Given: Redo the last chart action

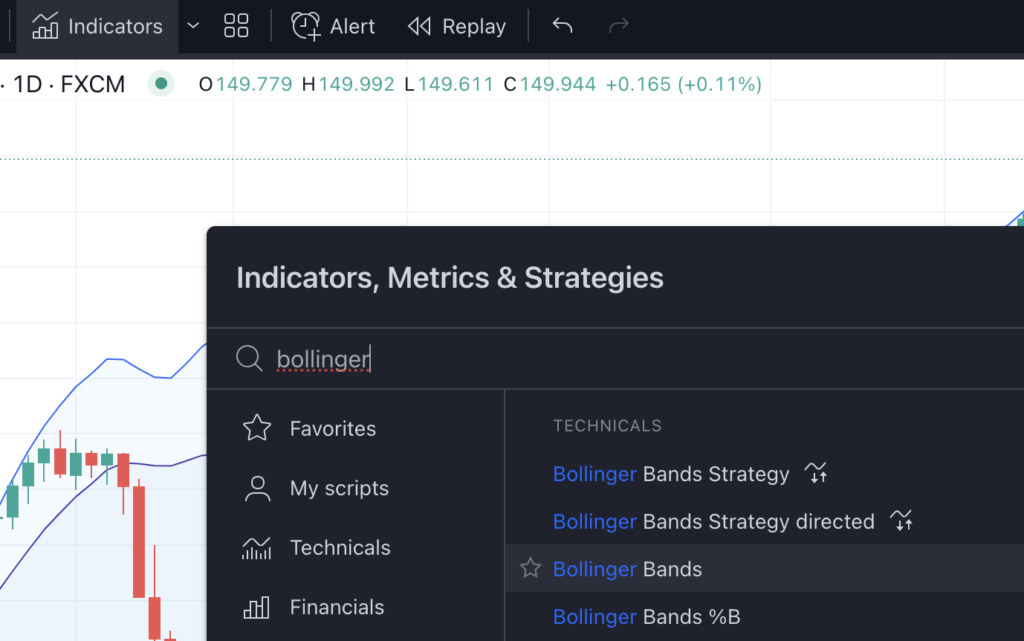Looking at the screenshot, I should tap(618, 26).
